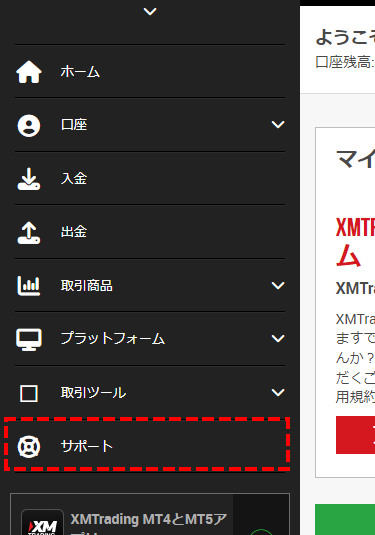Go to 入金 menu item
The width and height of the screenshot is (375, 535).
pyautogui.click(x=150, y=178)
